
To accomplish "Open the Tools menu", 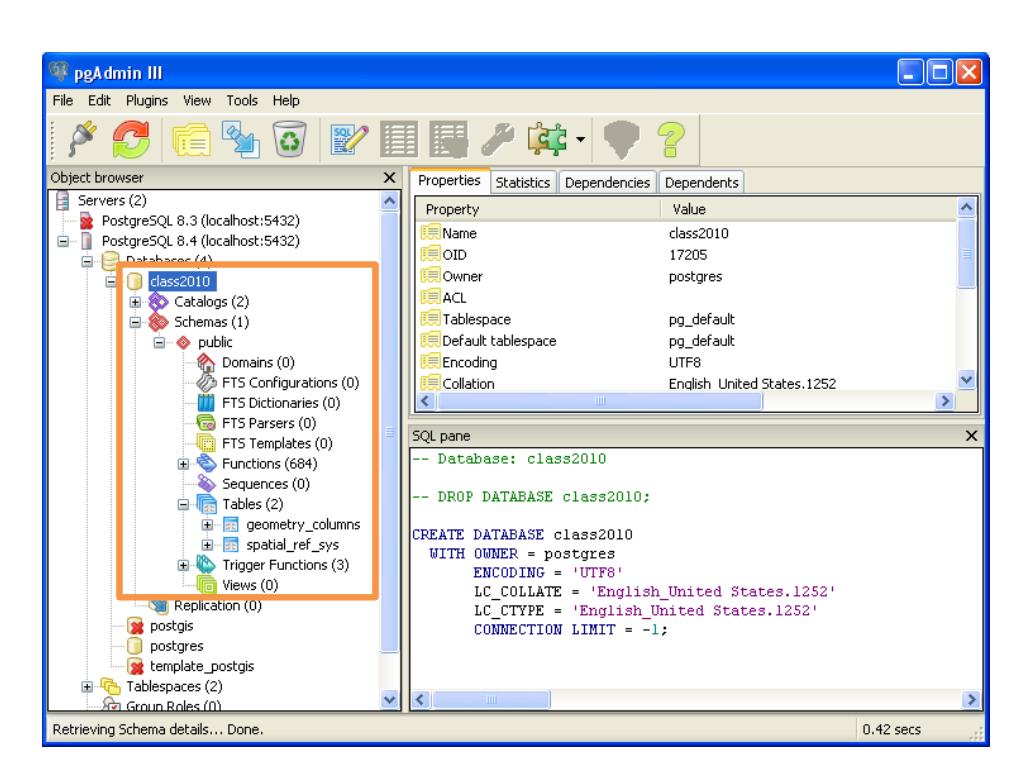I will pyautogui.click(x=242, y=101).
